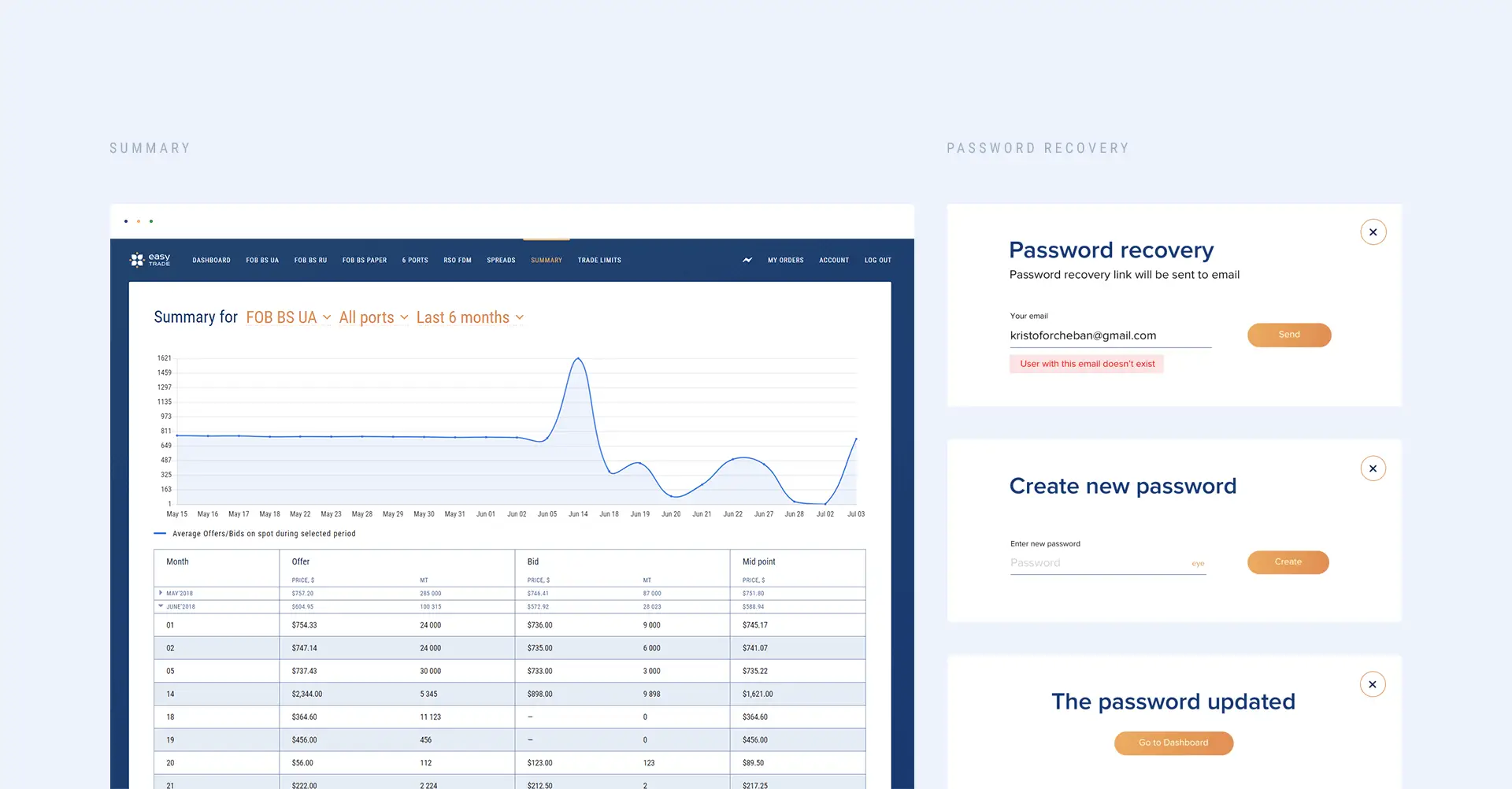Focus the Enter new password field
1512x789 pixels.
pos(1099,563)
